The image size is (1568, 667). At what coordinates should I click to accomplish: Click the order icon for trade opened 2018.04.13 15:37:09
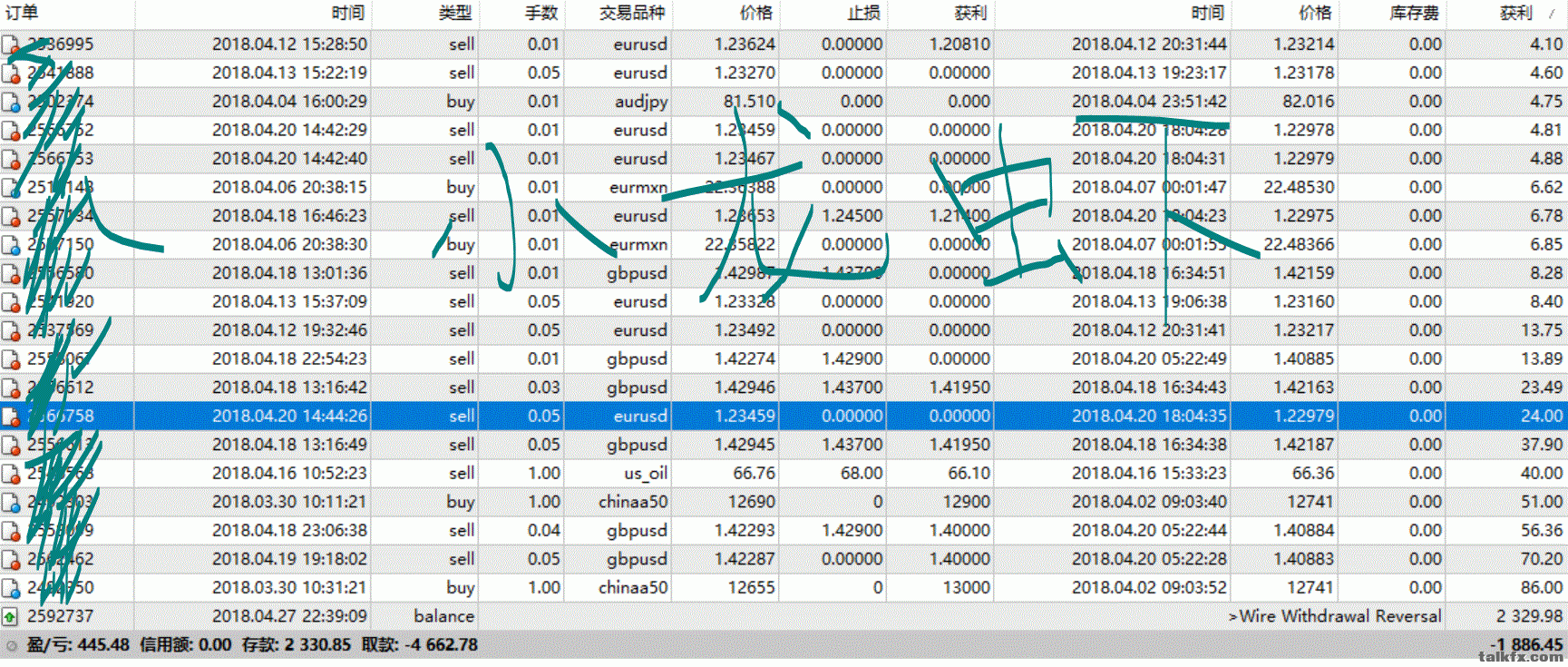pos(11,302)
